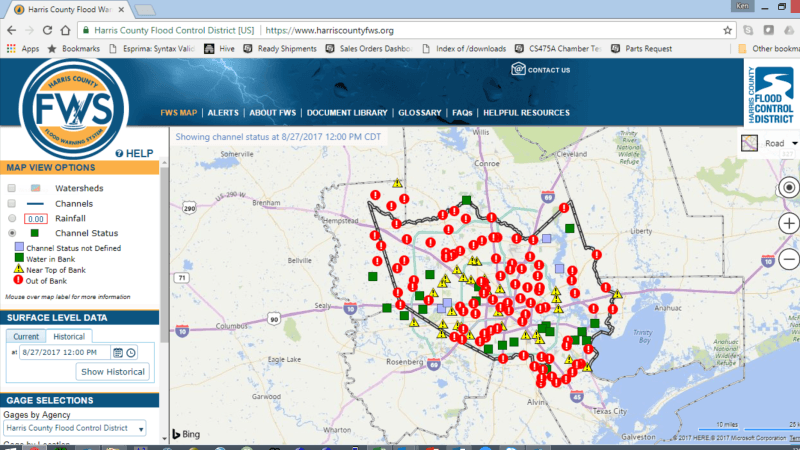Click the green Water in Bank marker near Conroe road
Viewport: 800px width, 450px height.
[466, 200]
